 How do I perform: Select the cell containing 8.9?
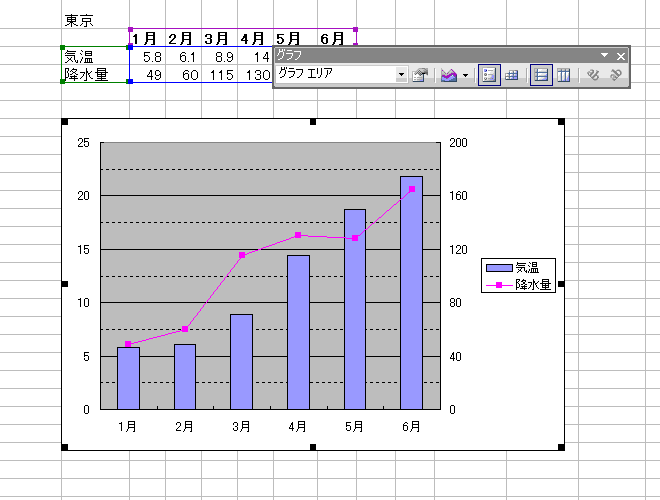coord(219,56)
